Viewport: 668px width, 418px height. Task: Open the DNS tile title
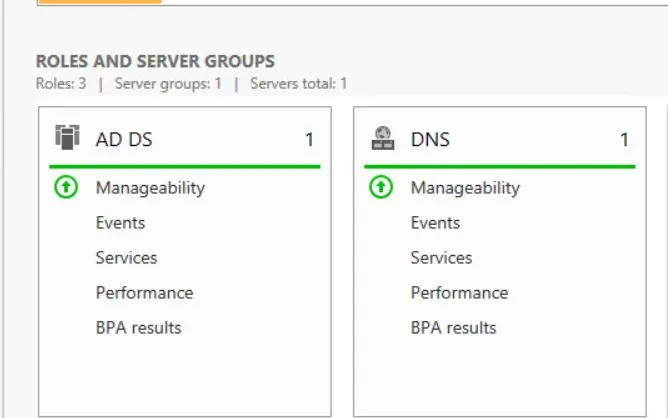tap(430, 139)
